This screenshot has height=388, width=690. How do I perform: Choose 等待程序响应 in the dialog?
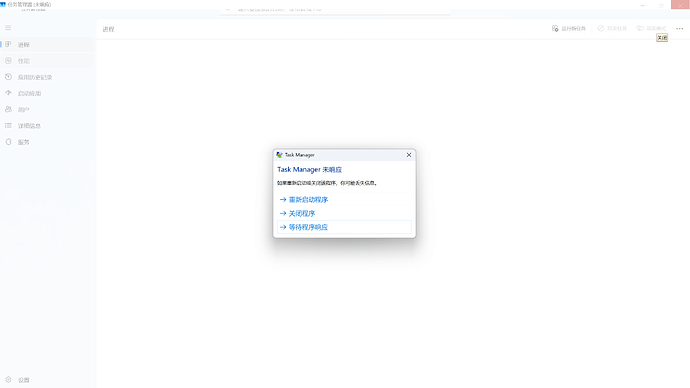pos(344,227)
